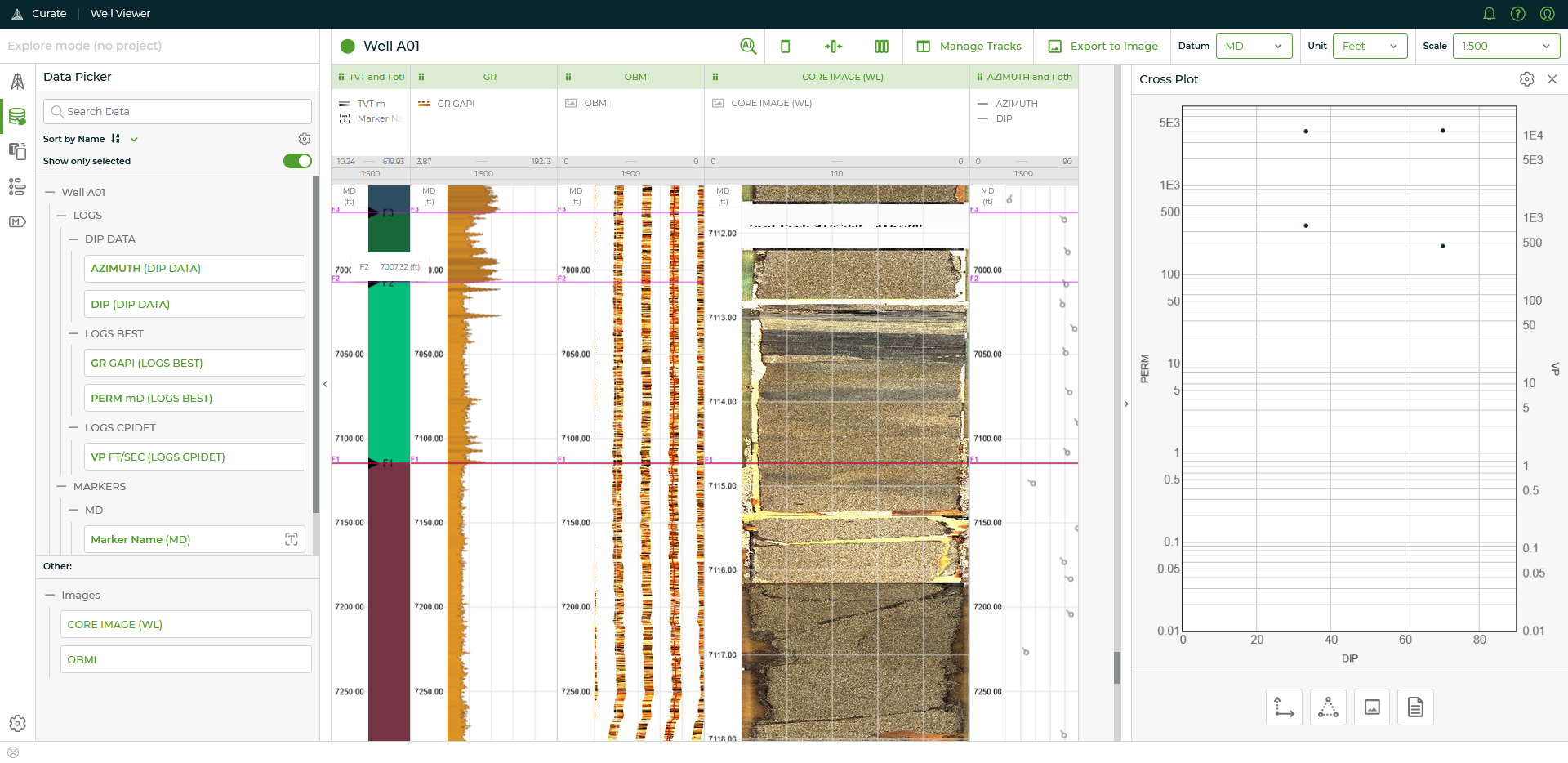Open the Data Picker database sidebar icon

(17, 116)
